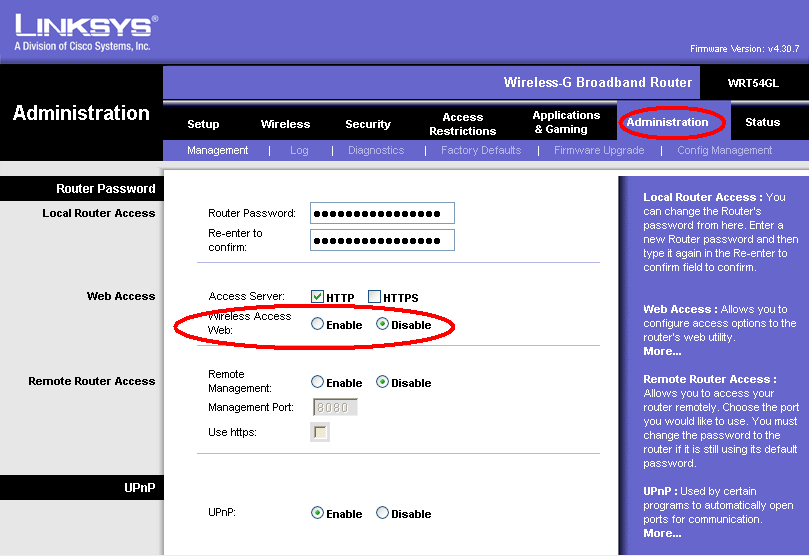The image size is (809, 556).
Task: Select the Management sub-tab
Action: tap(217, 150)
